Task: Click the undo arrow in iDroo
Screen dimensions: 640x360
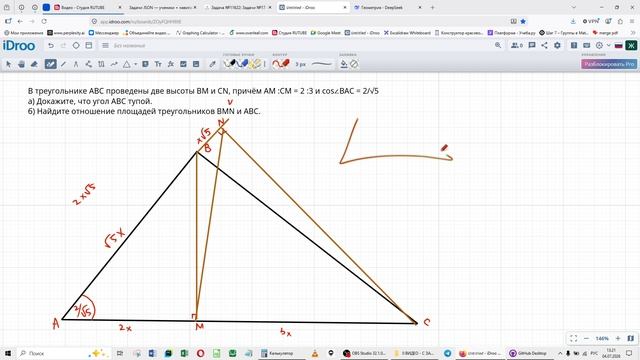Action: click(x=51, y=46)
